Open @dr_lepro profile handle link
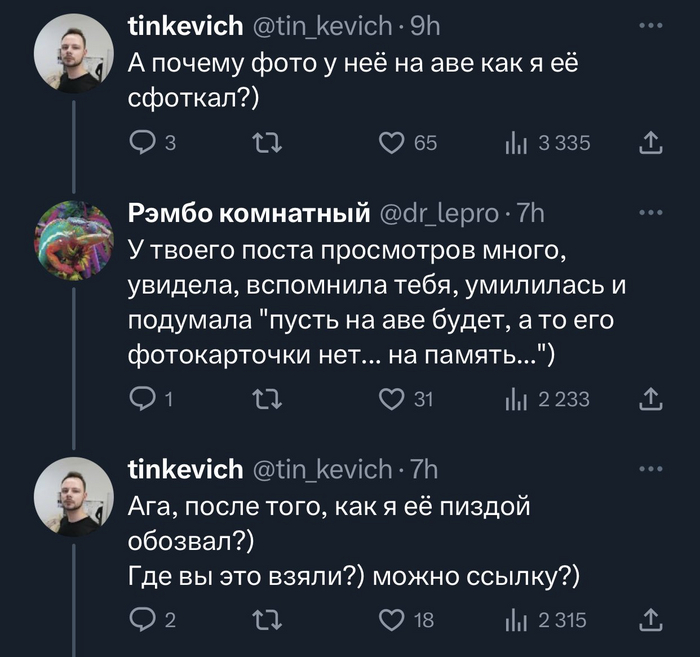Image resolution: width=700 pixels, height=657 pixels. 438,214
